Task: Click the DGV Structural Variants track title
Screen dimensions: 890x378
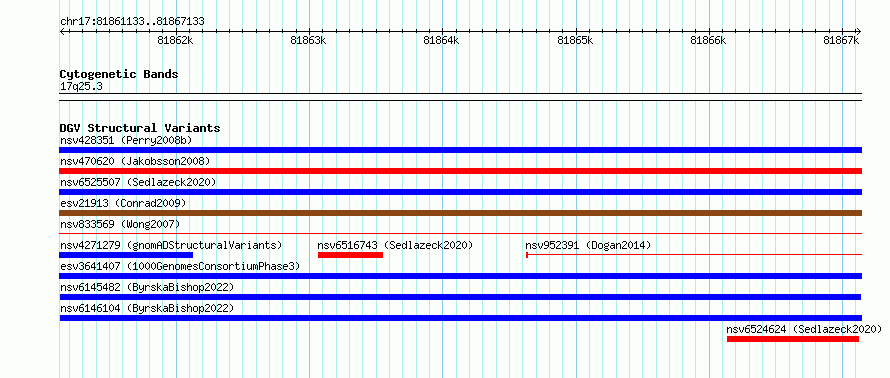Action: click(140, 128)
